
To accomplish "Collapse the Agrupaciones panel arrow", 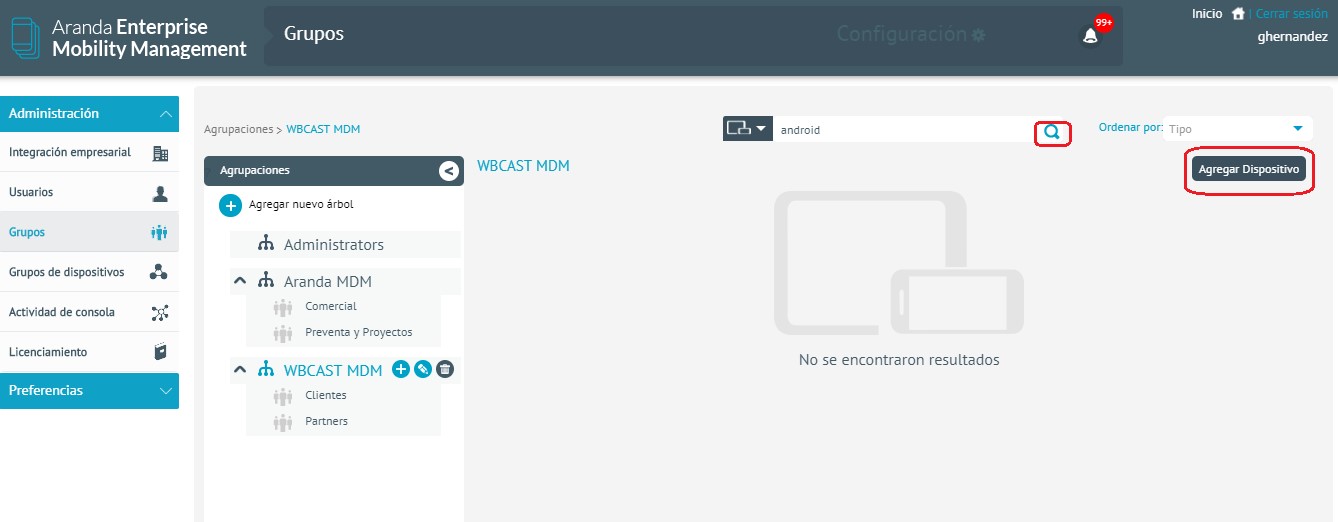I will pyautogui.click(x=448, y=171).
